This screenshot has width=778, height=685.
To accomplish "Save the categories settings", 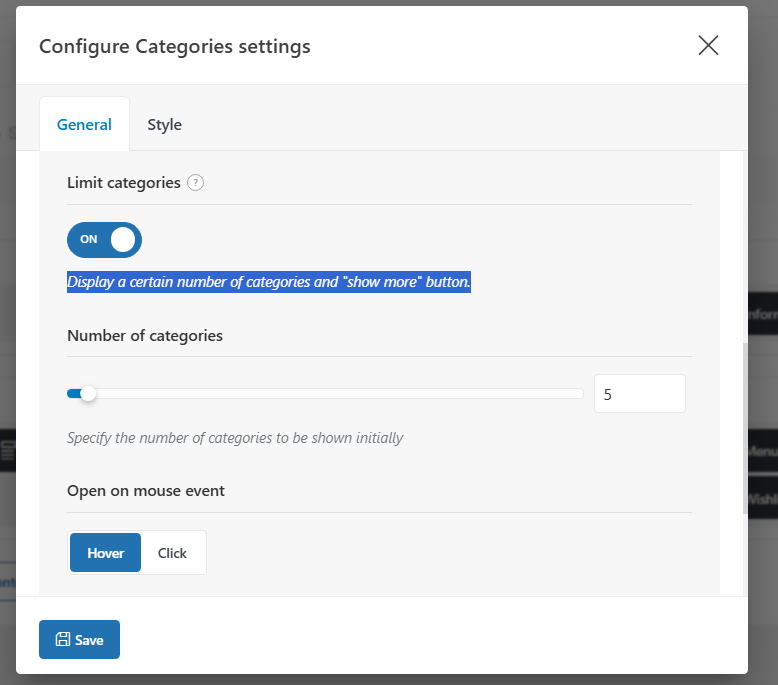I will click(x=79, y=639).
